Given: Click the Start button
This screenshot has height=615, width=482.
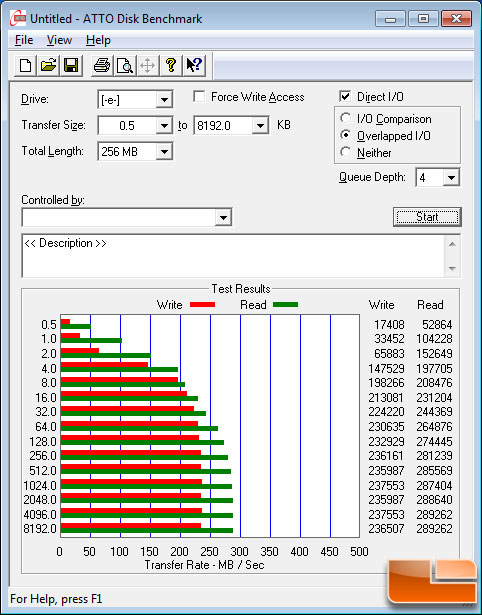Looking at the screenshot, I should point(427,217).
